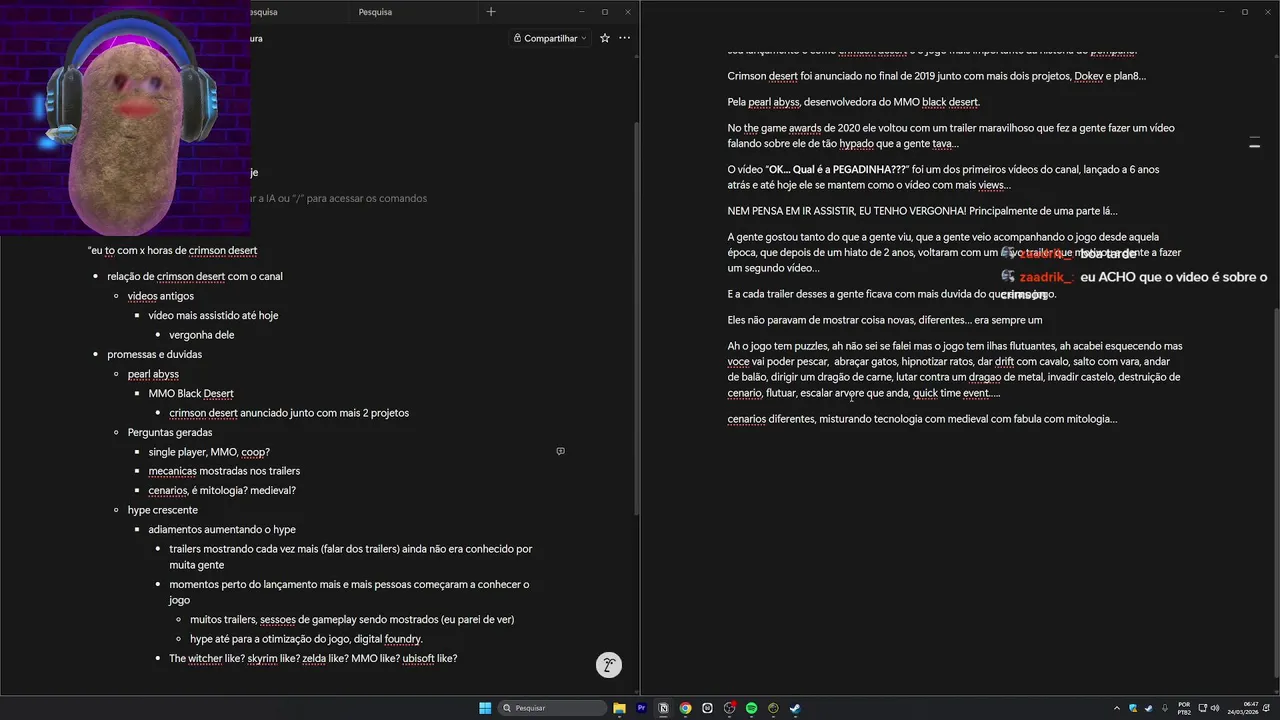Click the bullet 'cenarios, é mitologia? medieval?'

pos(222,490)
